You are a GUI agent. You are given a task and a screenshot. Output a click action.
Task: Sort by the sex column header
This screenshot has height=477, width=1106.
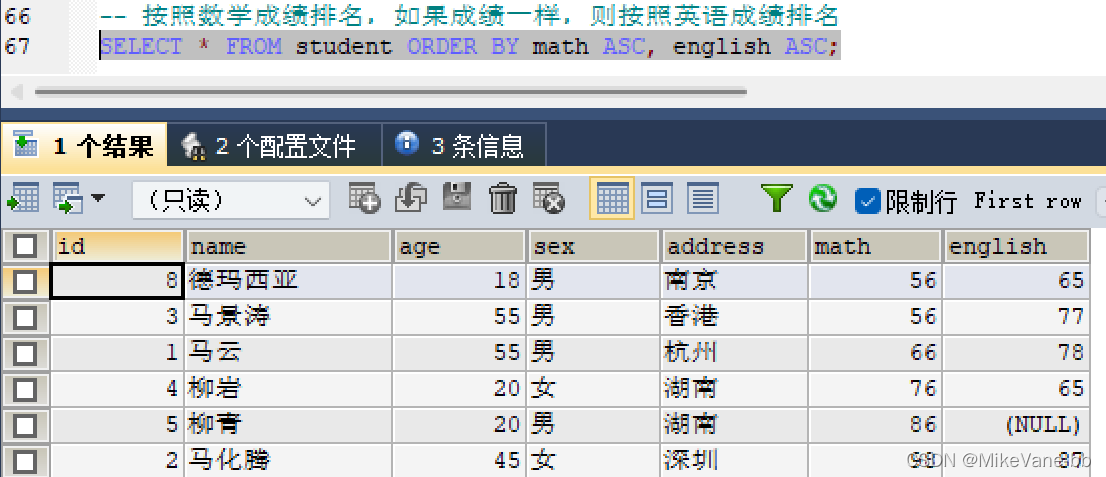[594, 246]
